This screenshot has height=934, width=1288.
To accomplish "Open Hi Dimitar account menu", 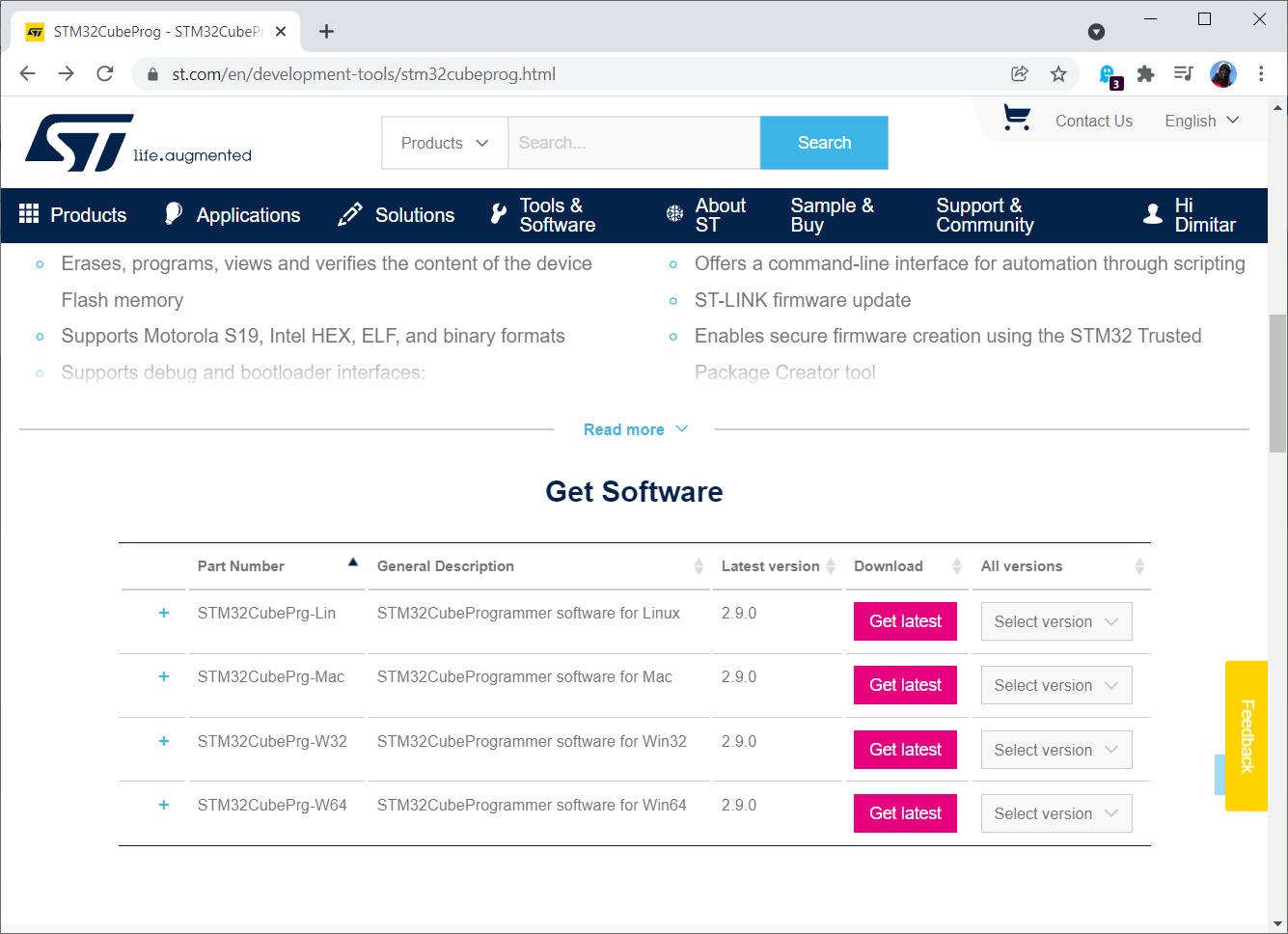I will click(1190, 215).
